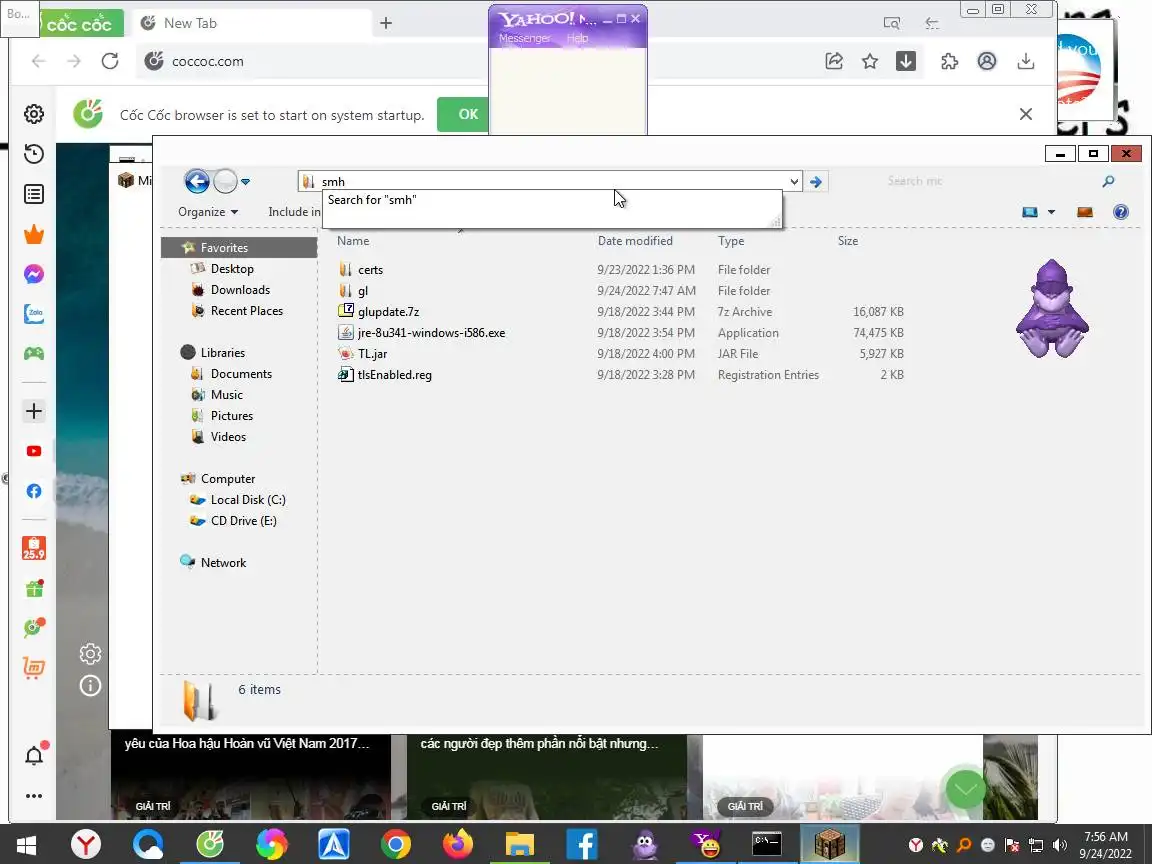Open Zalo from Cốc Cốc sidebar

(x=34, y=314)
